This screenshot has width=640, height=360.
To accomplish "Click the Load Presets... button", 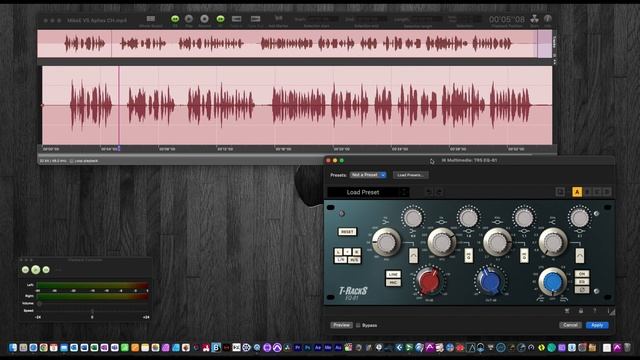I will [x=411, y=175].
